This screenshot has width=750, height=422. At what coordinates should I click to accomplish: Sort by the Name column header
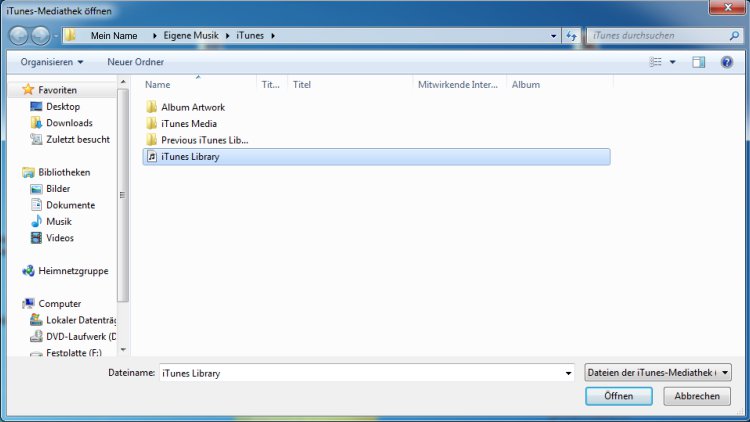point(199,85)
